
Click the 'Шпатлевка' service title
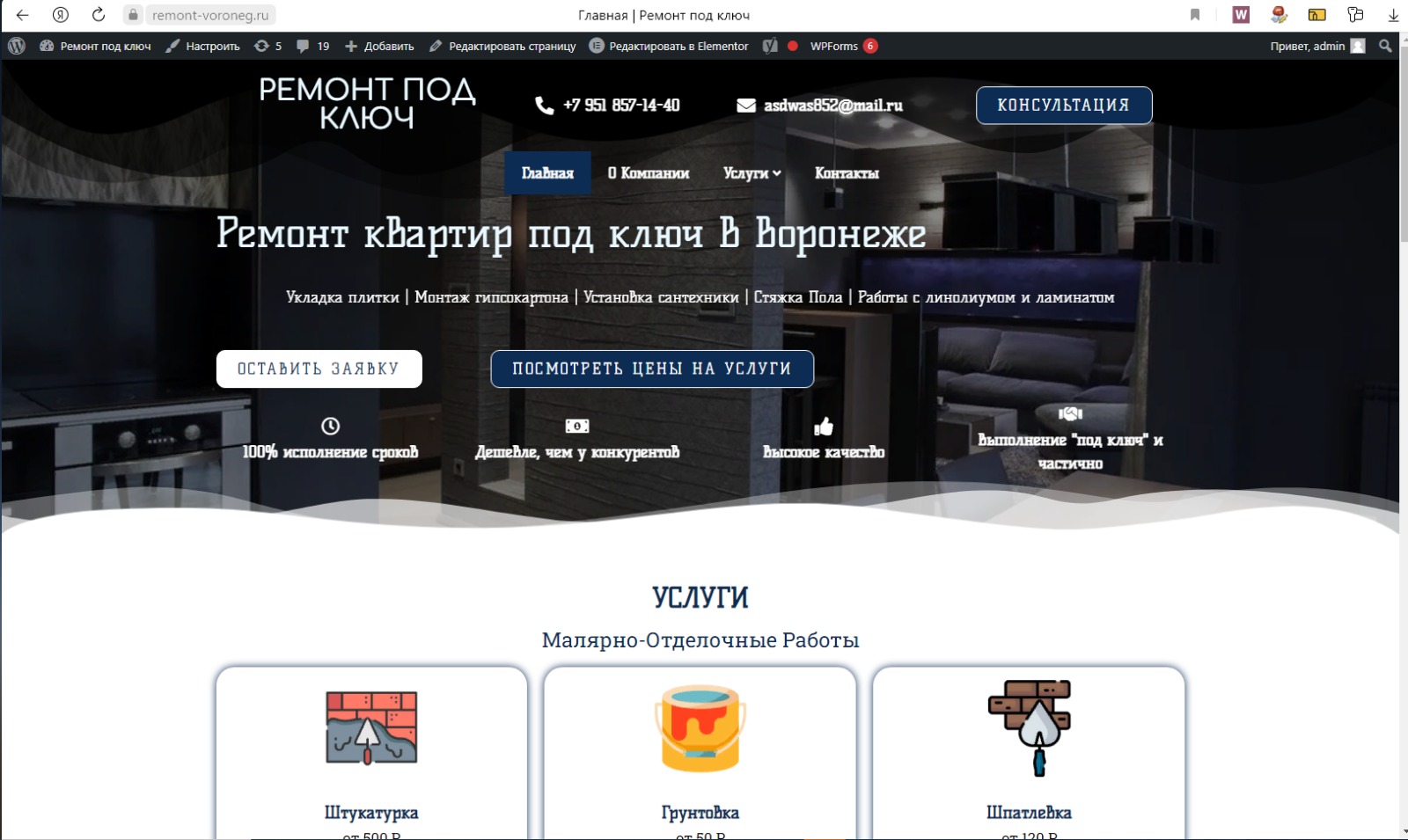[1029, 813]
